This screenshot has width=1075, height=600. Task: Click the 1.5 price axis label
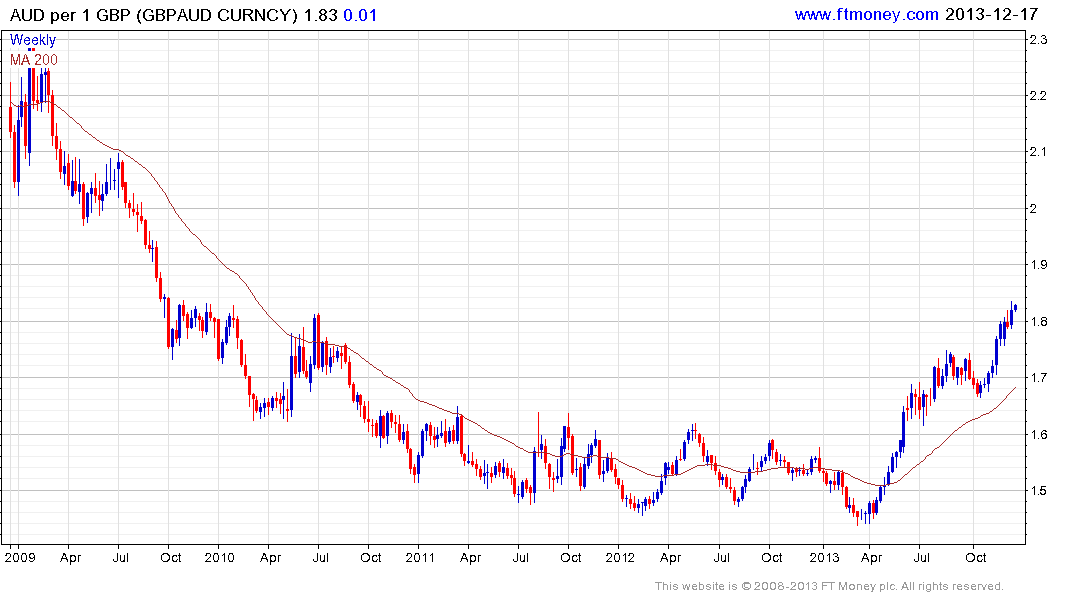click(1038, 491)
